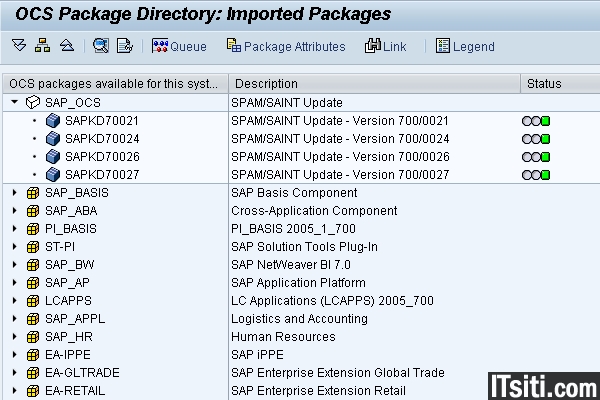Click status light of SAPKD70027
This screenshot has width=600, height=400.
tap(536, 175)
